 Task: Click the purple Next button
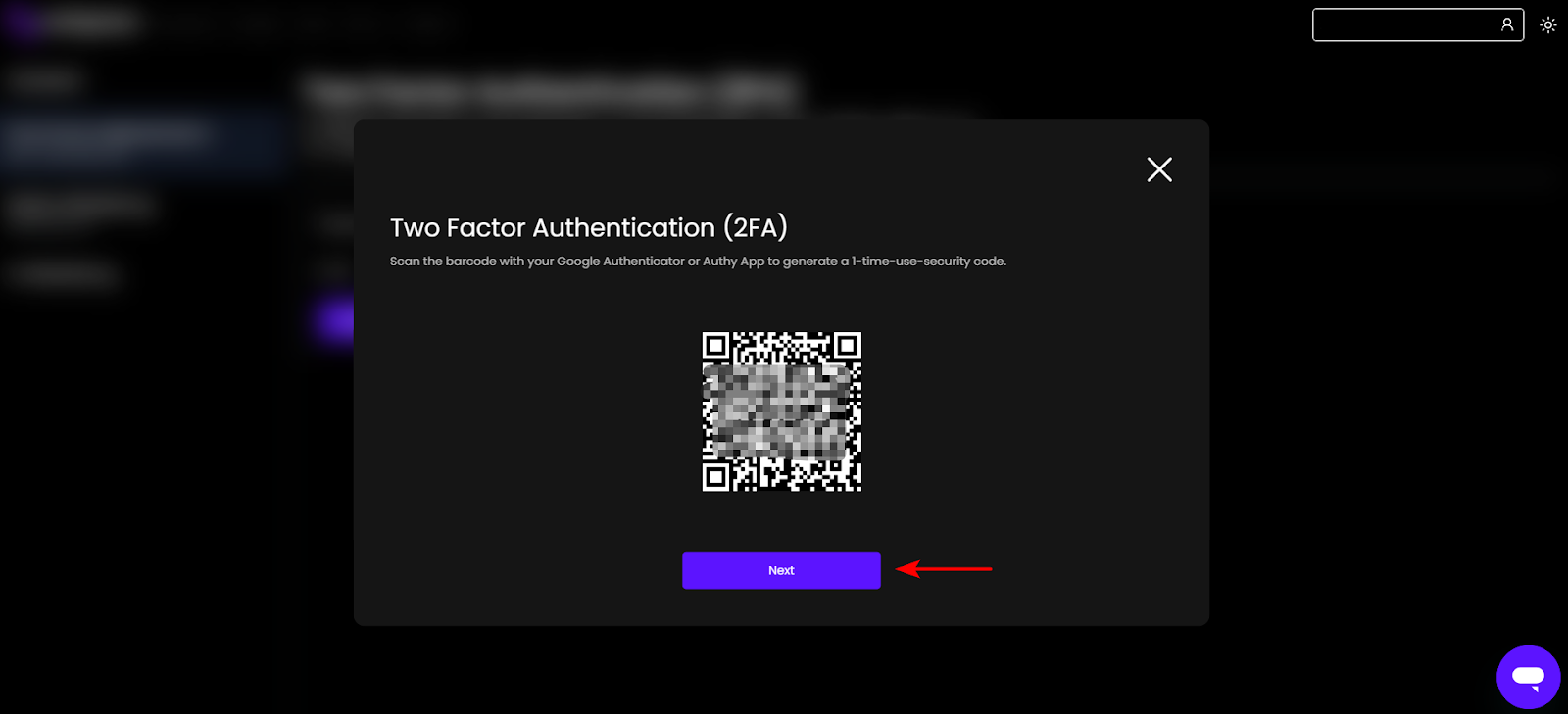(x=781, y=570)
